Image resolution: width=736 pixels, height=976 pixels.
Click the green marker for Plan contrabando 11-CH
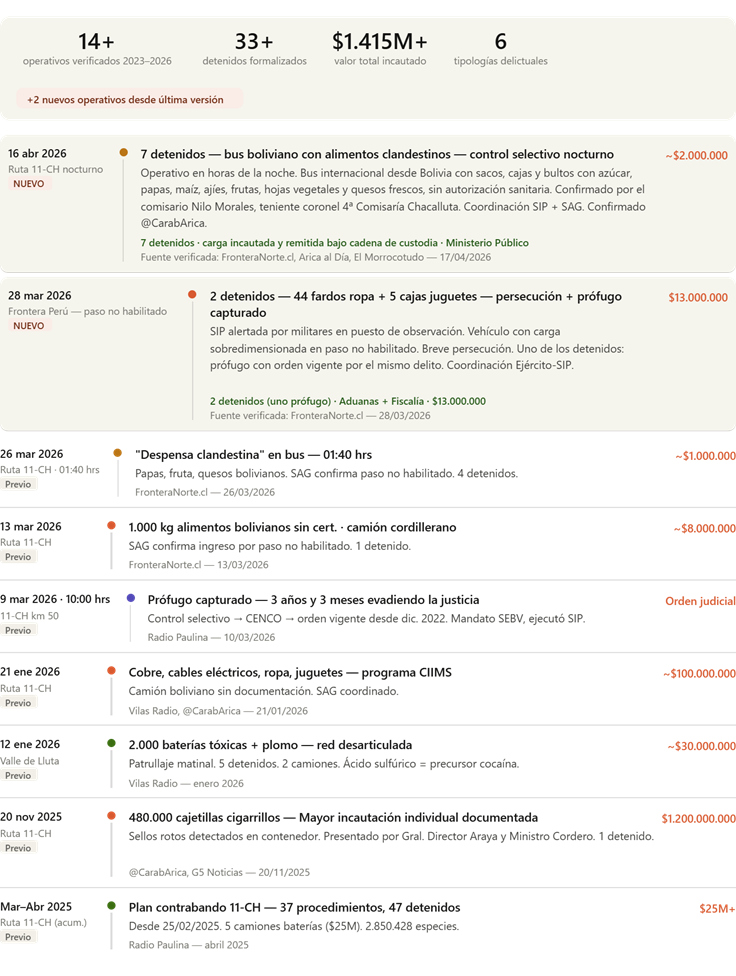point(111,905)
